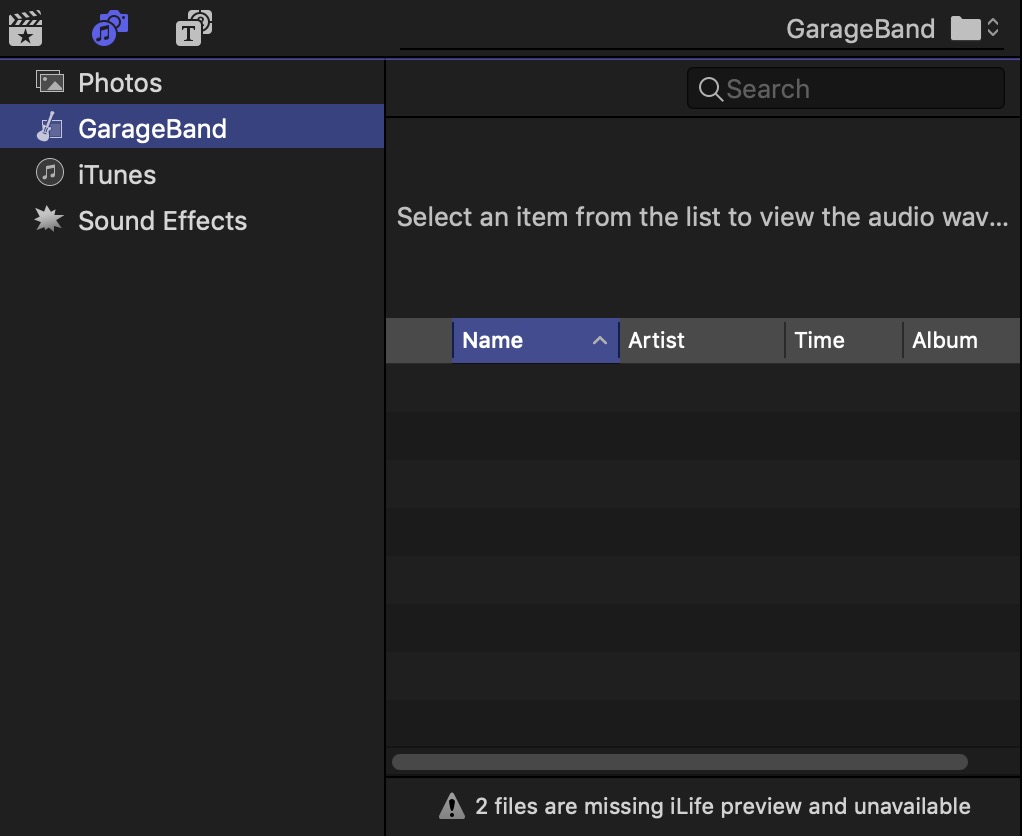This screenshot has height=836, width=1022.
Task: Open the GarageBand folder popup menu
Action: [974, 28]
